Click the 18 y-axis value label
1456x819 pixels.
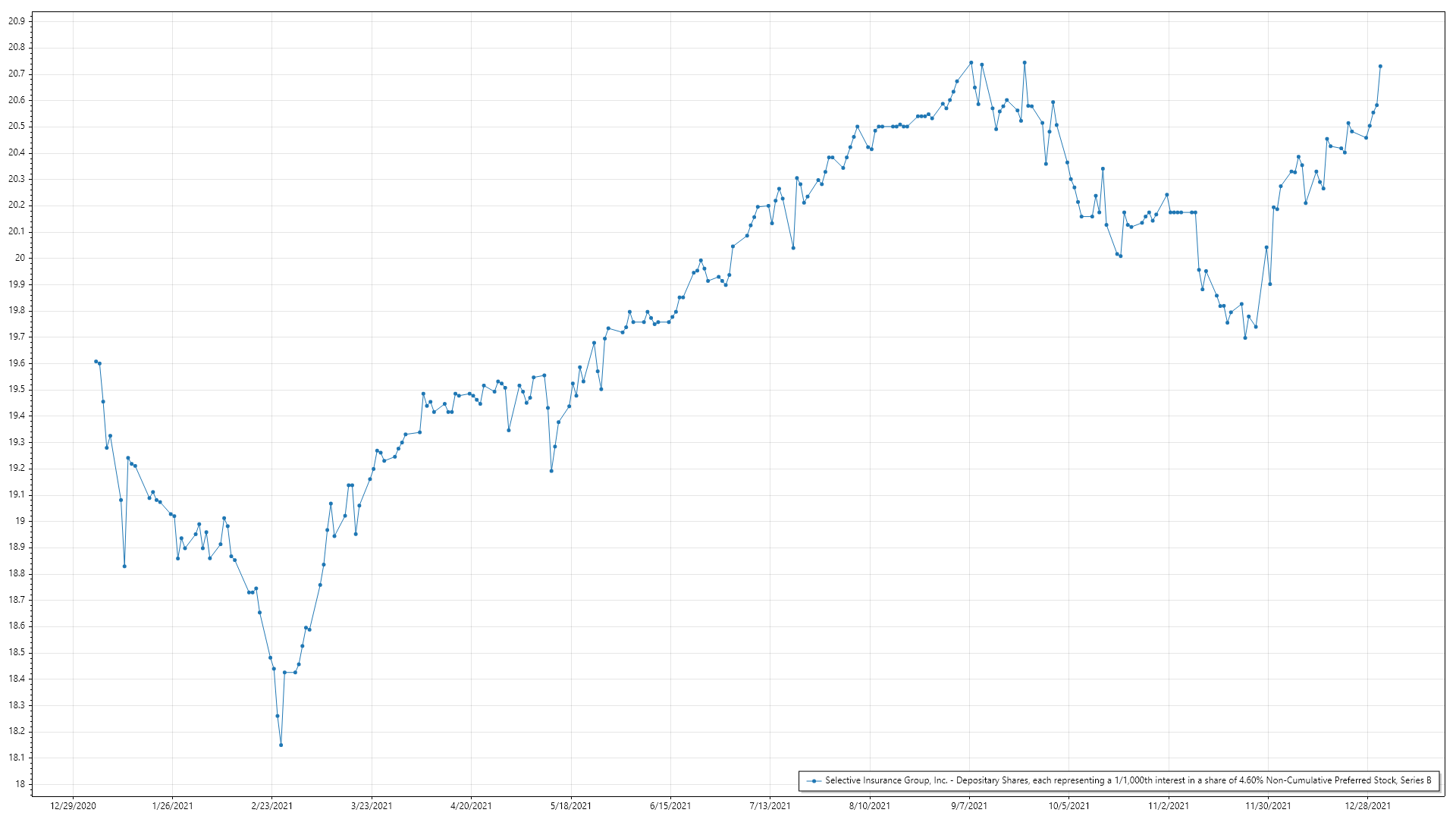point(20,784)
